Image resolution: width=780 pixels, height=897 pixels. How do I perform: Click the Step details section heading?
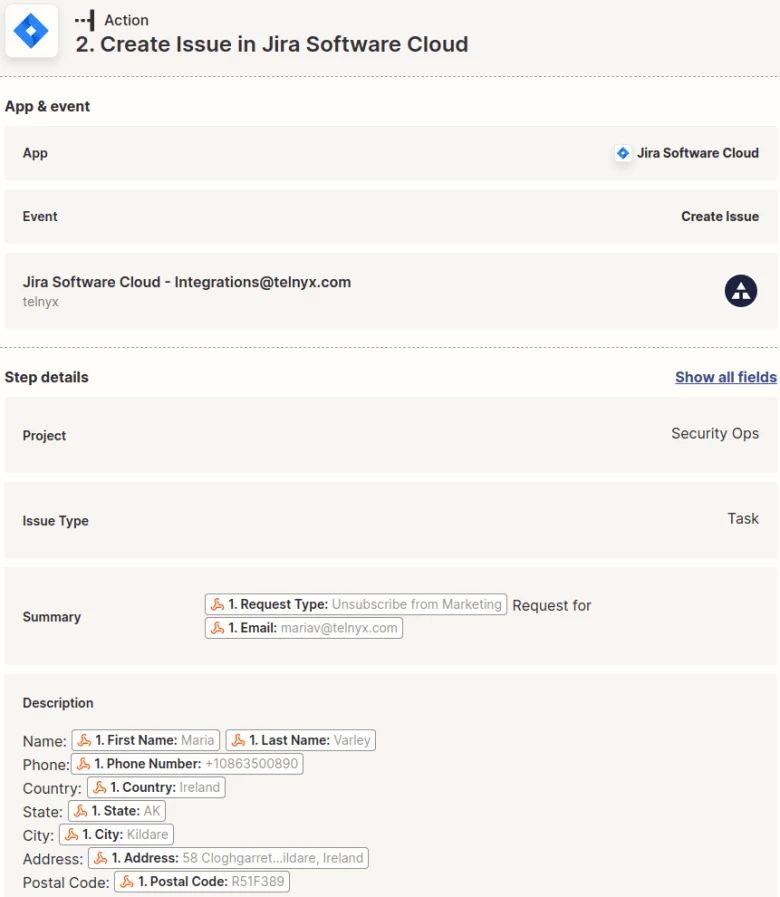[46, 377]
